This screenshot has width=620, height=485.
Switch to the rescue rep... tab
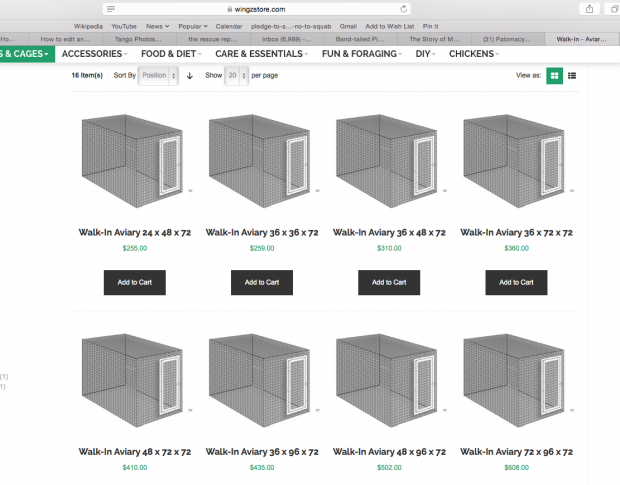coord(212,39)
